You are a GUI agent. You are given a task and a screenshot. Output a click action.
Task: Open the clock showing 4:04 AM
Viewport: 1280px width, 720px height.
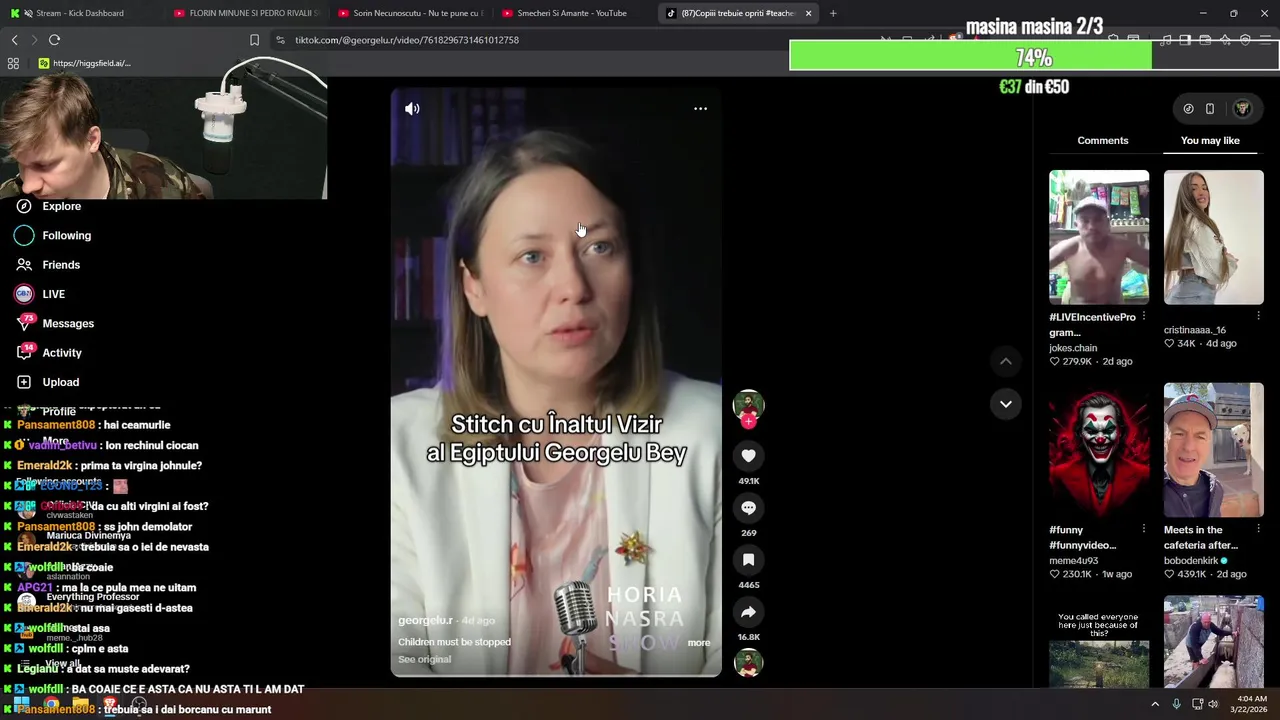pos(1248,704)
